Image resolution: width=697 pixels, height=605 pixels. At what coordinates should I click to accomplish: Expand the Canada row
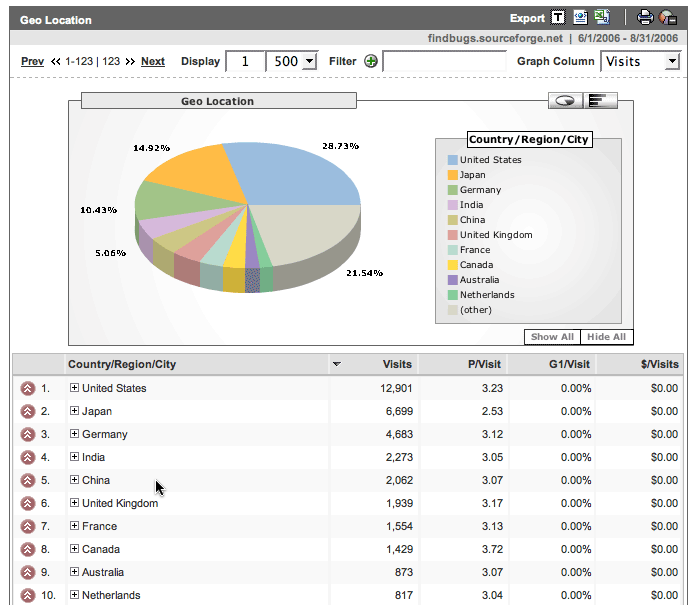click(x=74, y=549)
